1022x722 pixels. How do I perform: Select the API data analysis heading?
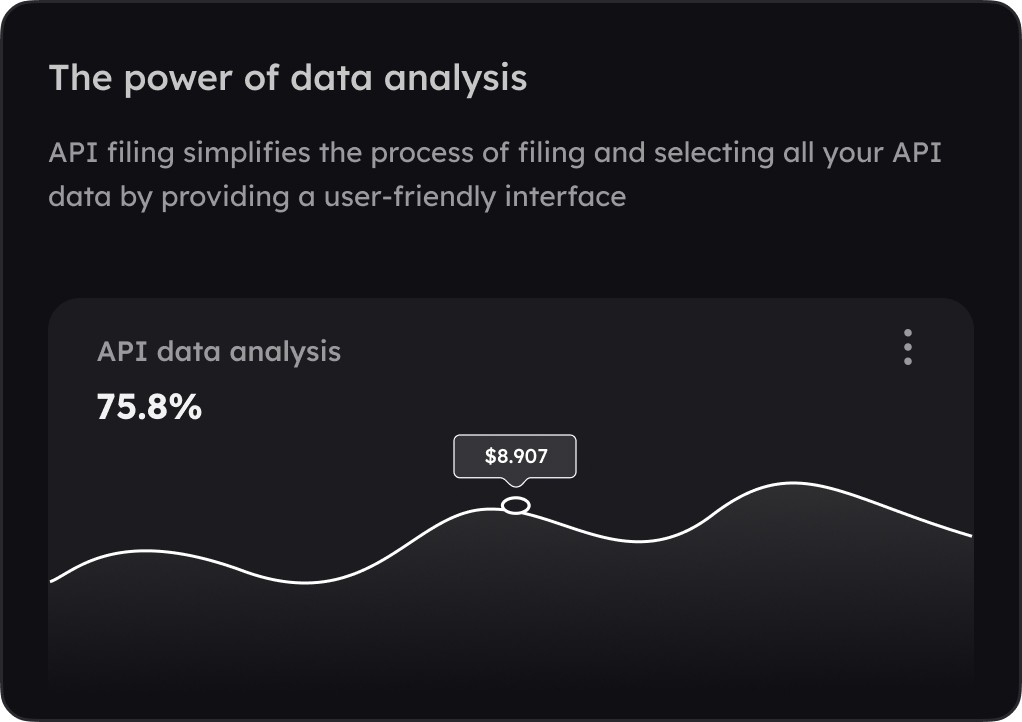[218, 351]
